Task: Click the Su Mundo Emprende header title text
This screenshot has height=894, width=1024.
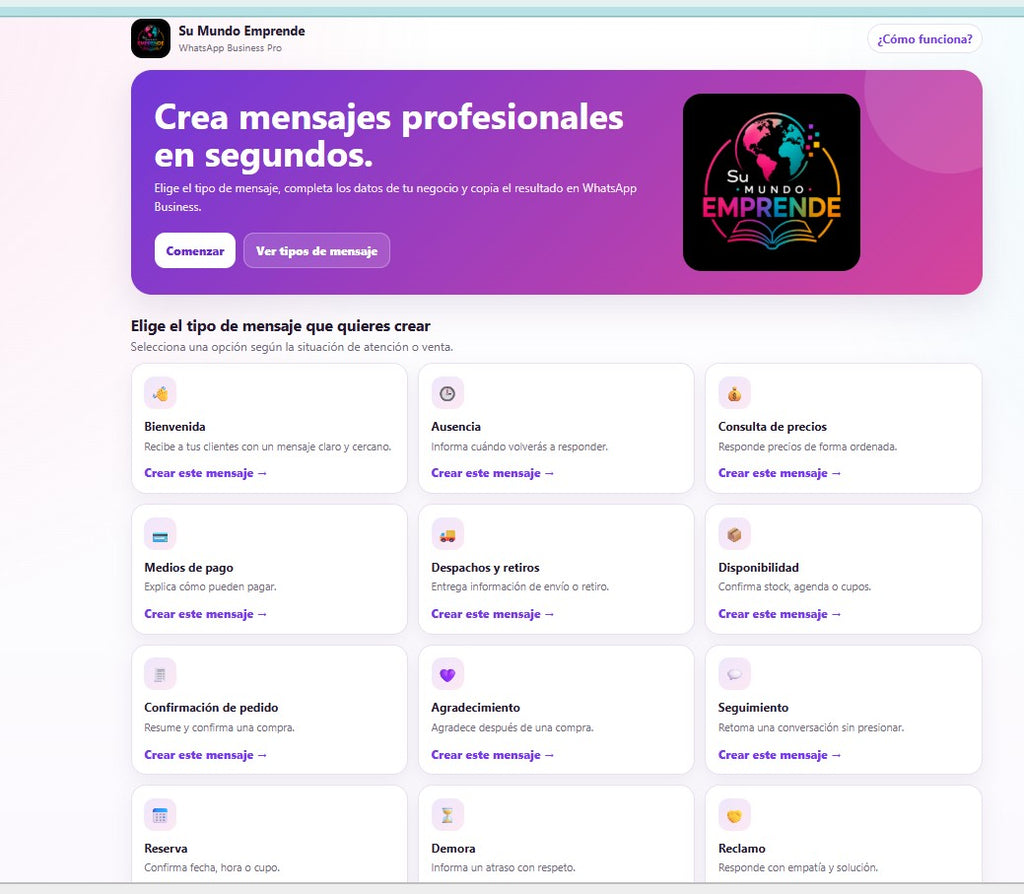Action: click(x=242, y=31)
